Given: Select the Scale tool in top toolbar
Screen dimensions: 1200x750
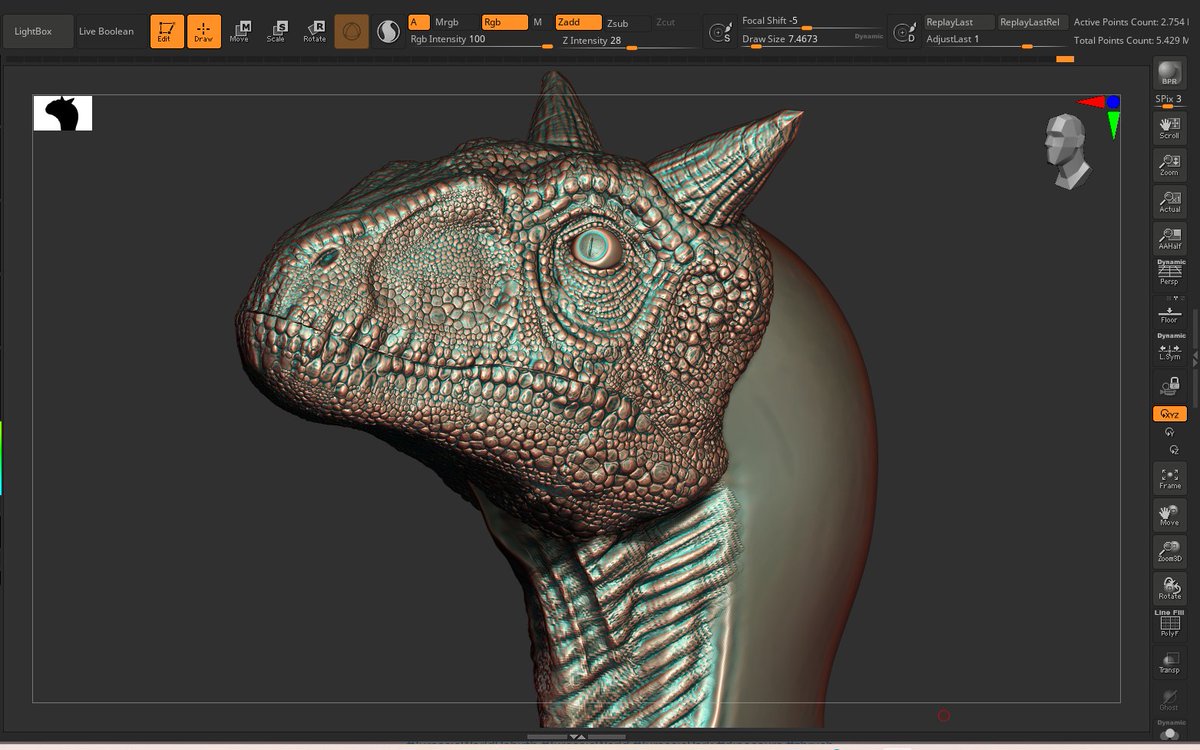Looking at the screenshot, I should pos(276,31).
